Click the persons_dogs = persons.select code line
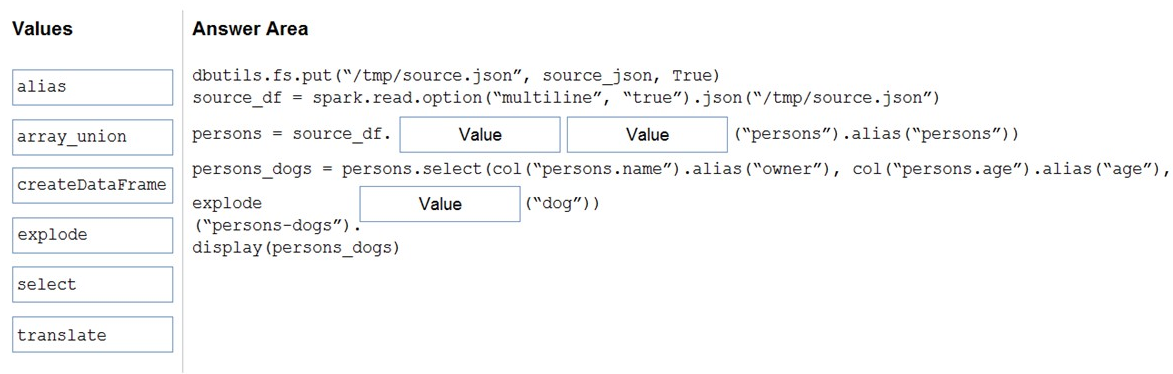 click(x=681, y=169)
